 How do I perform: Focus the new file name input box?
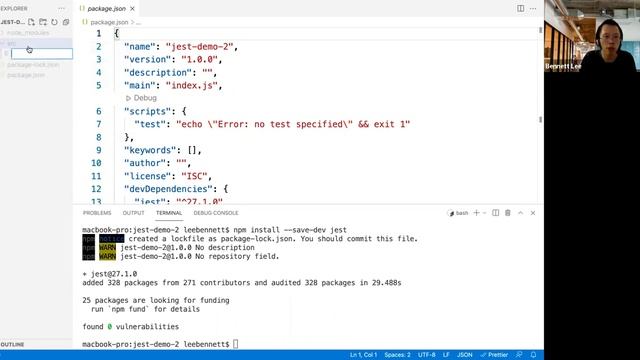42,53
